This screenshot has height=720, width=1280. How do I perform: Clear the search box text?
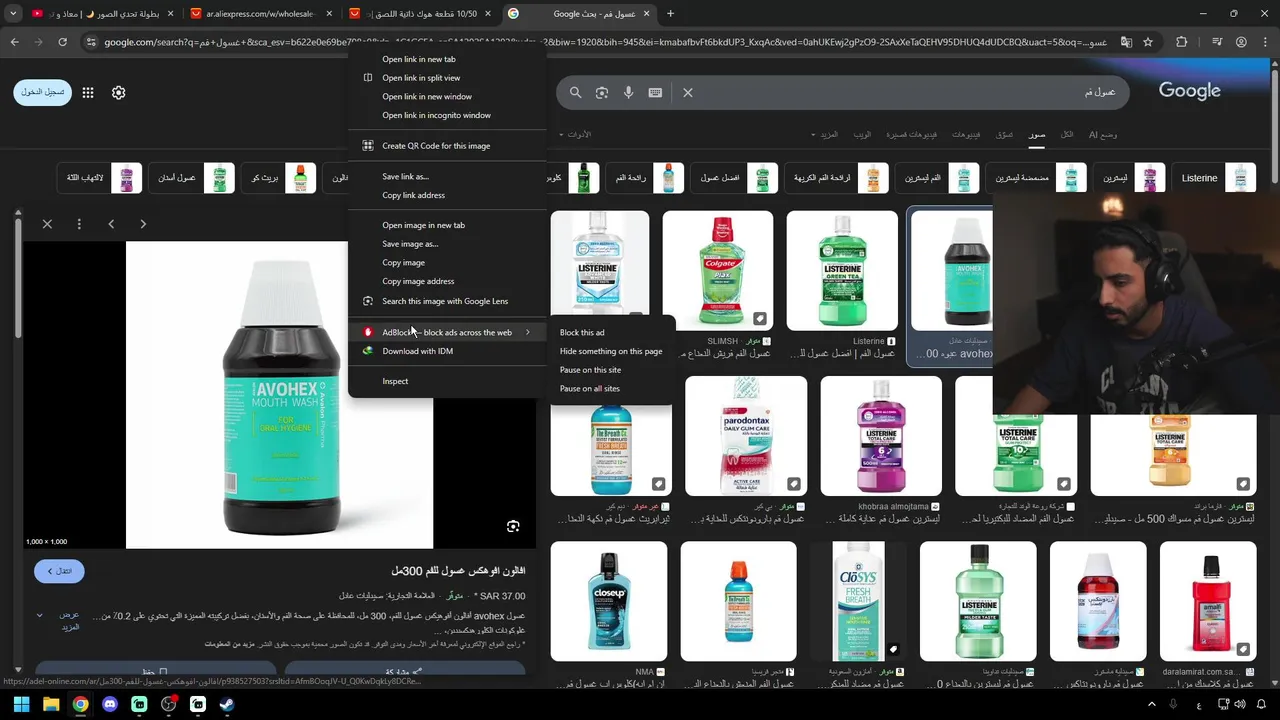click(688, 92)
